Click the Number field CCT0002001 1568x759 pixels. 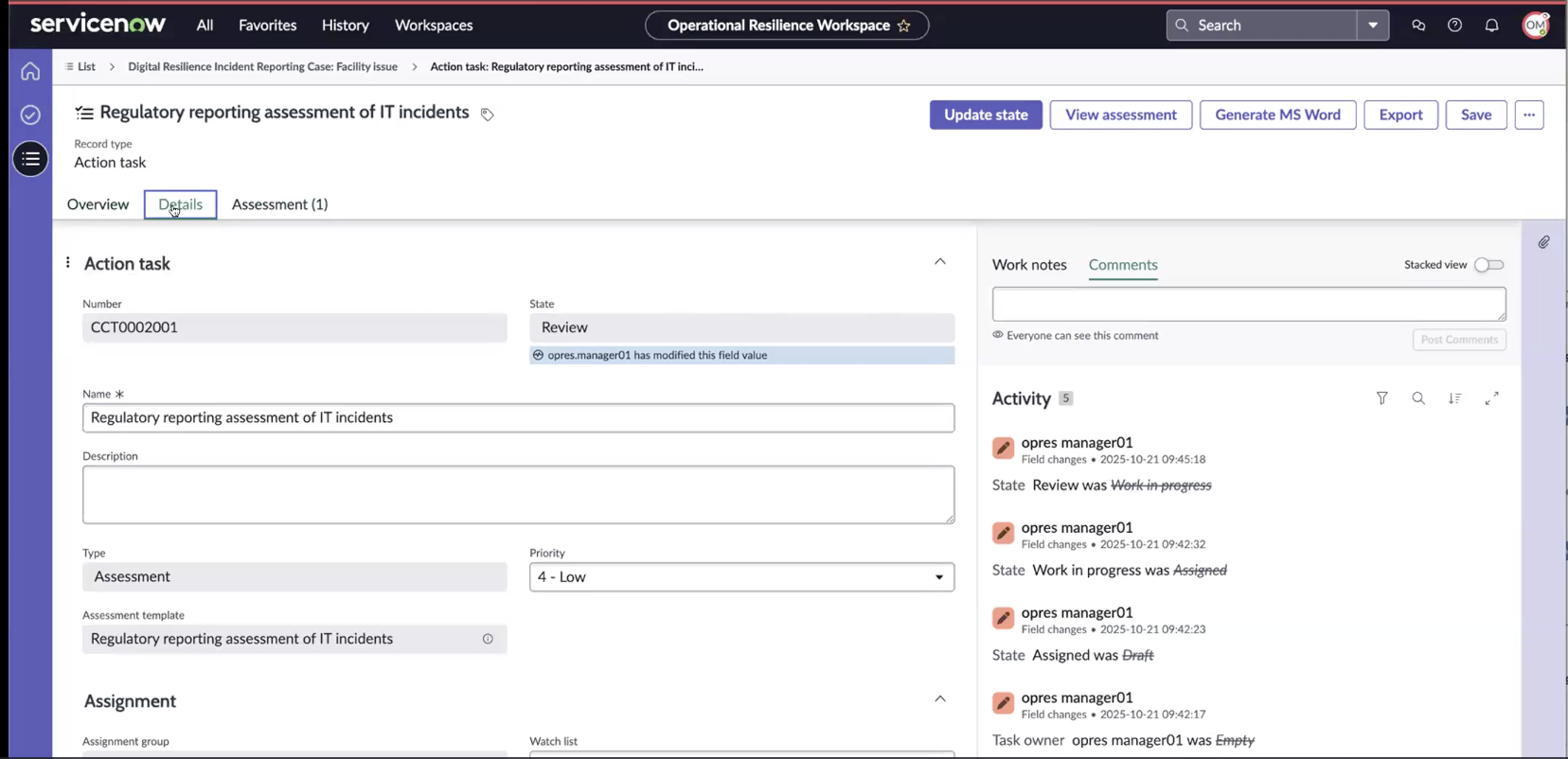[294, 327]
